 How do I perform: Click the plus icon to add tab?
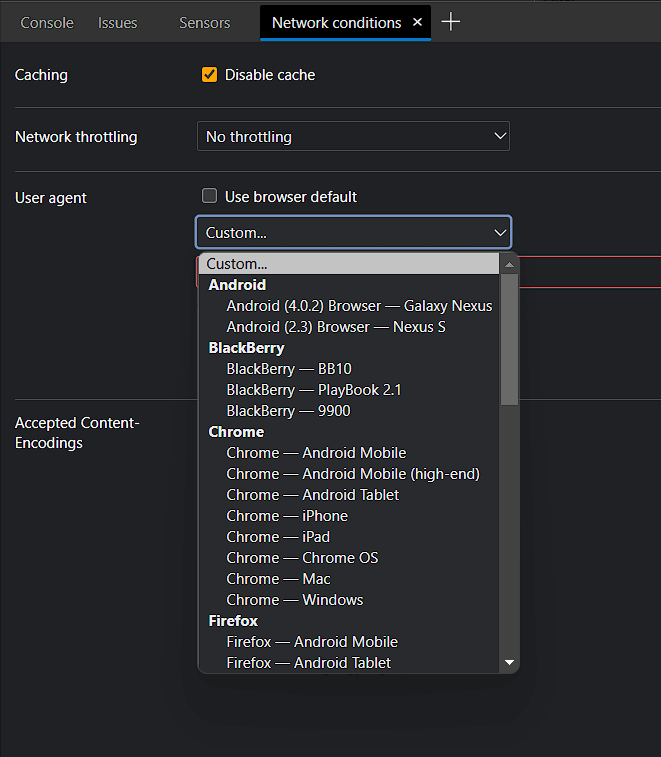click(x=451, y=22)
